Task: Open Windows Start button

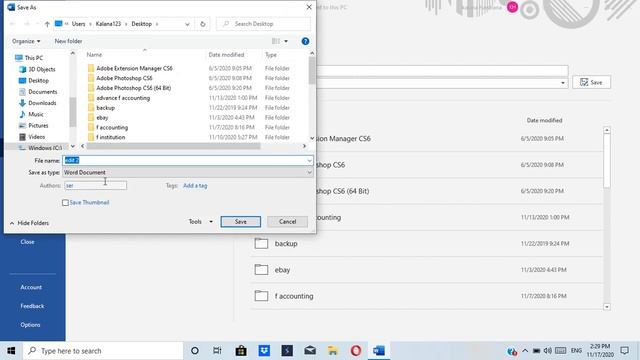Action: (x=11, y=351)
